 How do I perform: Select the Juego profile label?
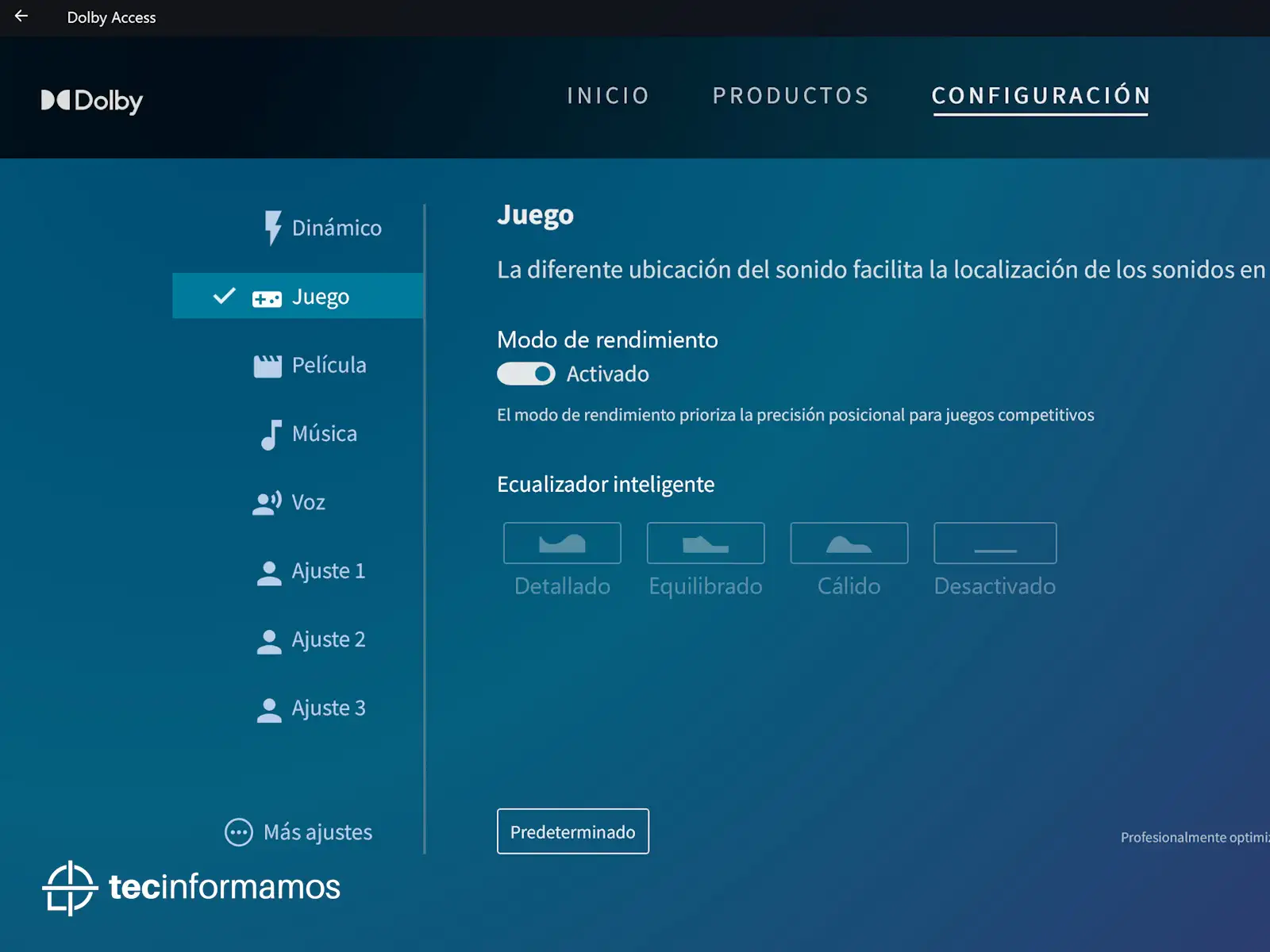pyautogui.click(x=321, y=297)
